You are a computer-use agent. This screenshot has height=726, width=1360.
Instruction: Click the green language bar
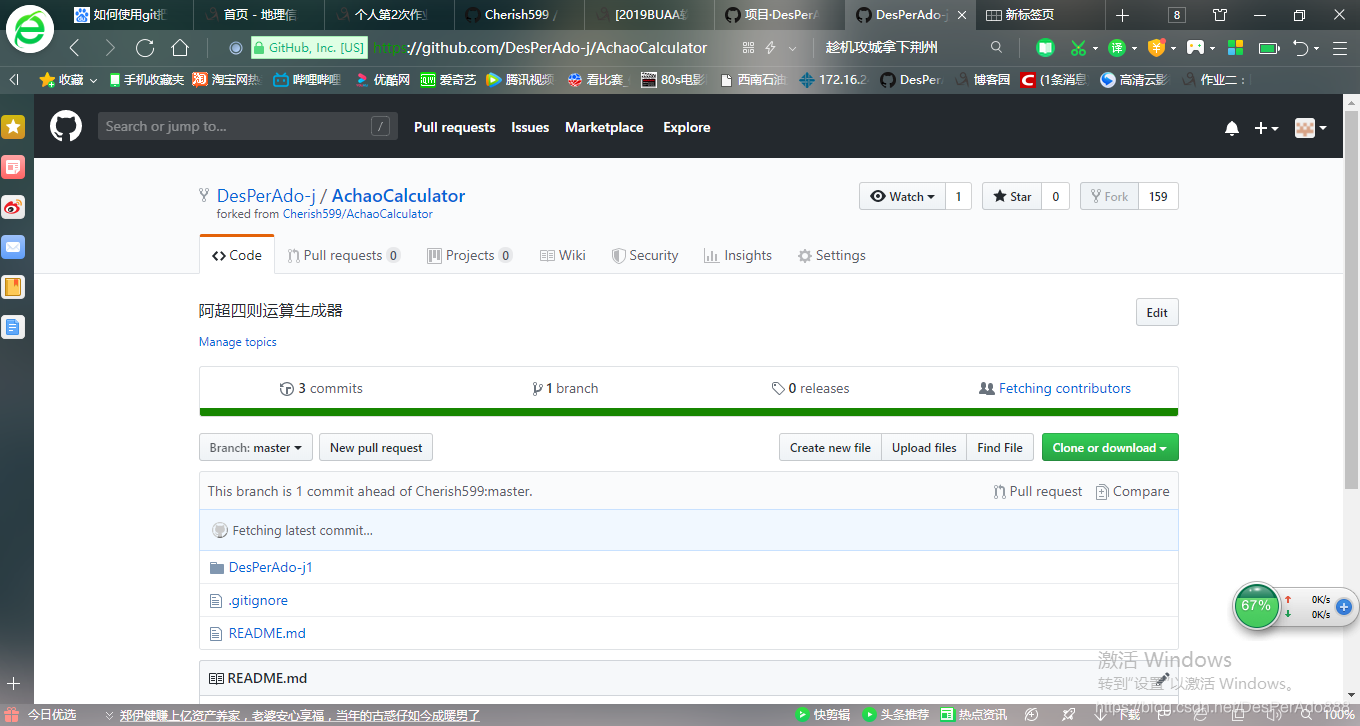coord(689,412)
